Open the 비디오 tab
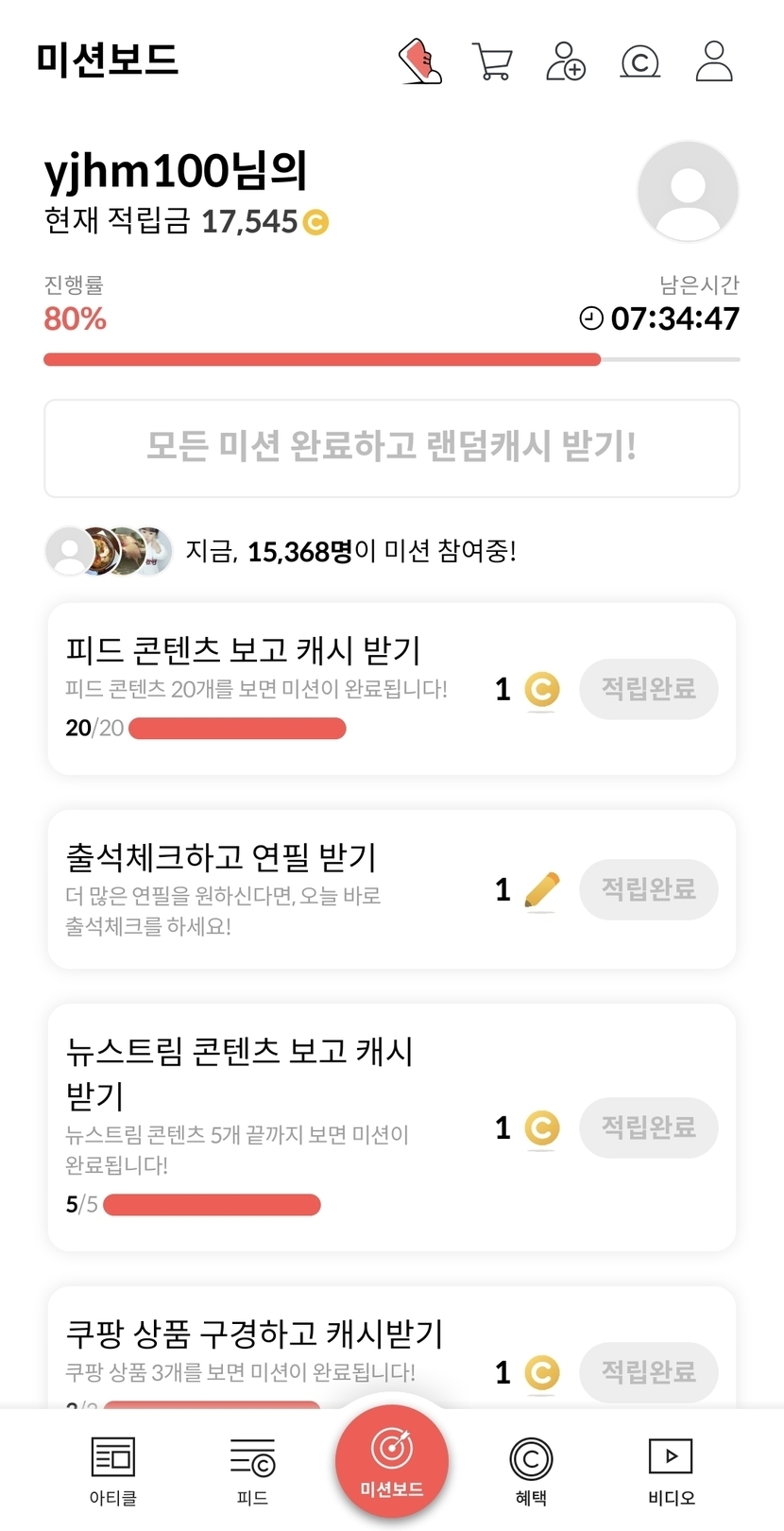This screenshot has height=1531, width=784. click(x=671, y=1470)
